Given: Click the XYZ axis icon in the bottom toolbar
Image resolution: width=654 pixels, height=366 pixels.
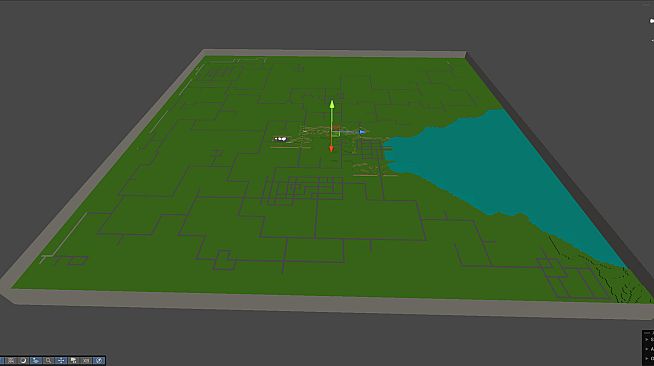Looking at the screenshot, I should pos(86,361).
